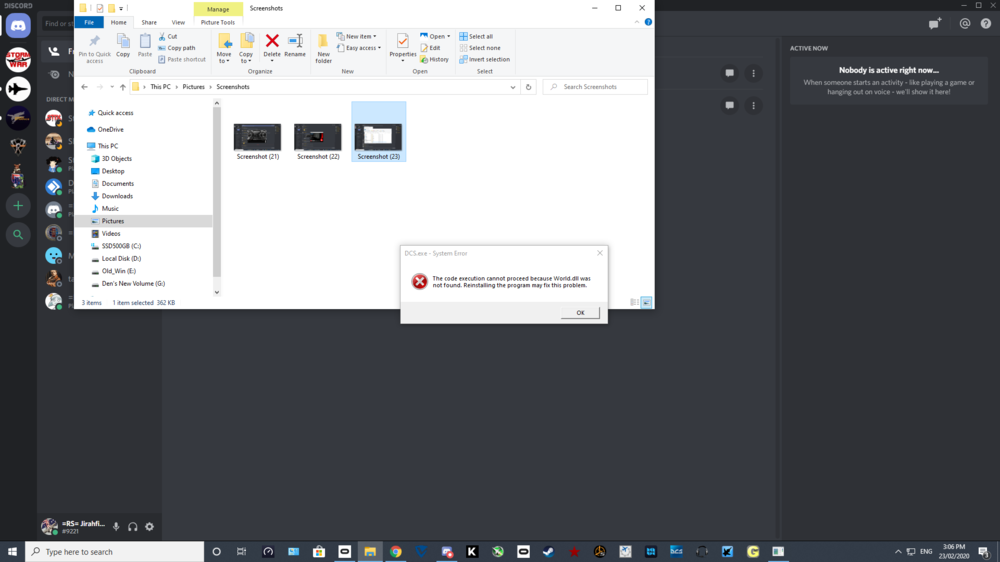Click the Paste icon in Clipboard group
This screenshot has height=562, width=1000.
click(145, 46)
